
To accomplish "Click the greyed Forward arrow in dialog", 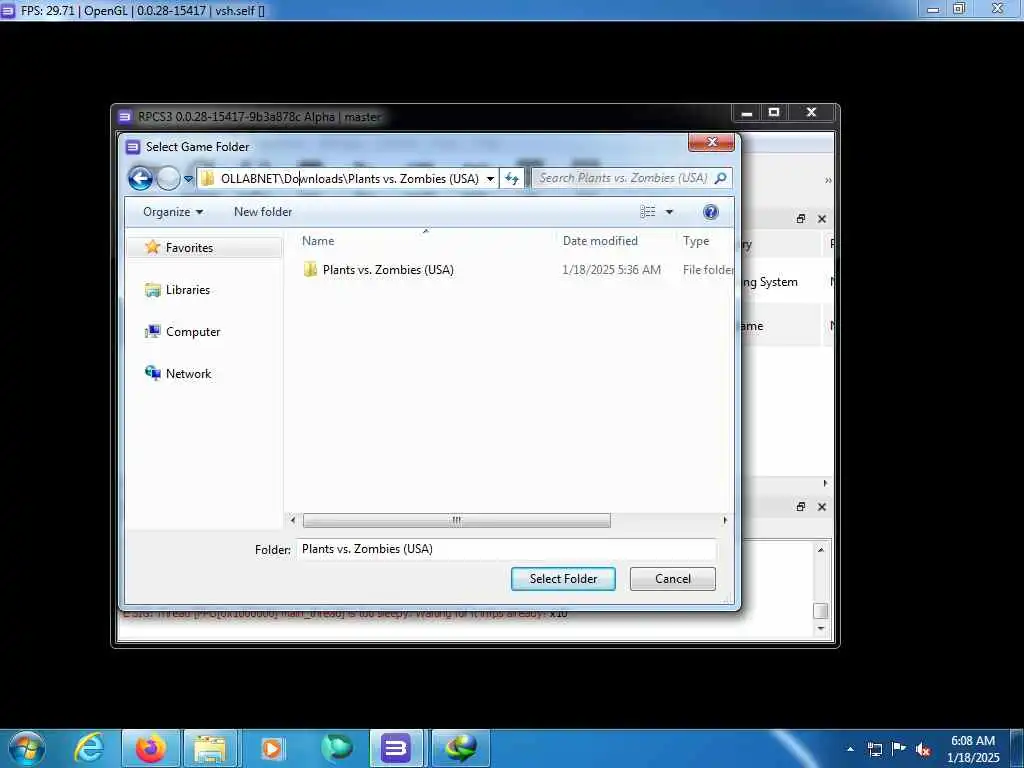I will point(168,178).
